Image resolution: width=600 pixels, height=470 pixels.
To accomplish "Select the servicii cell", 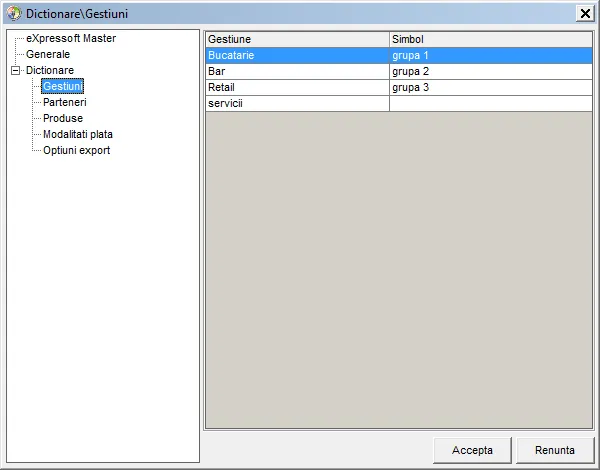I will coord(297,104).
